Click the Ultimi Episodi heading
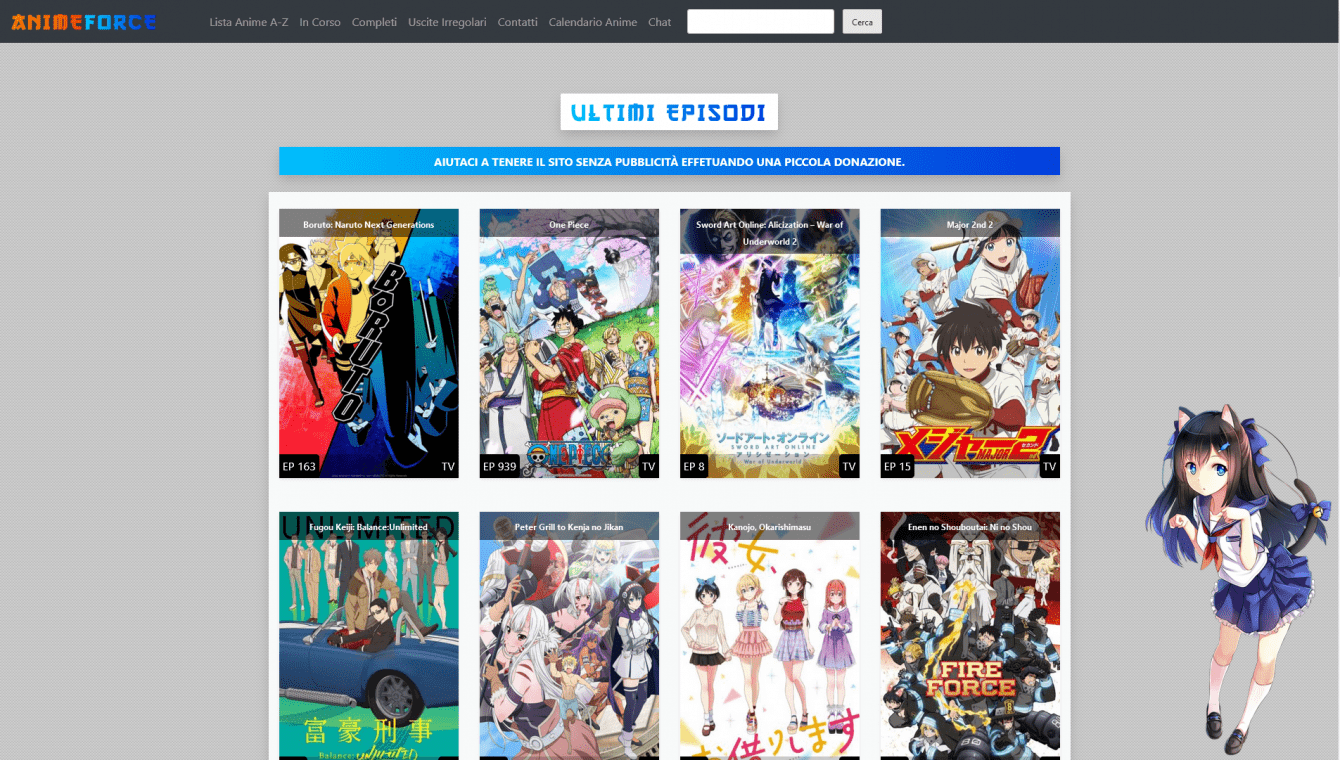Image resolution: width=1340 pixels, height=760 pixels. coord(669,112)
